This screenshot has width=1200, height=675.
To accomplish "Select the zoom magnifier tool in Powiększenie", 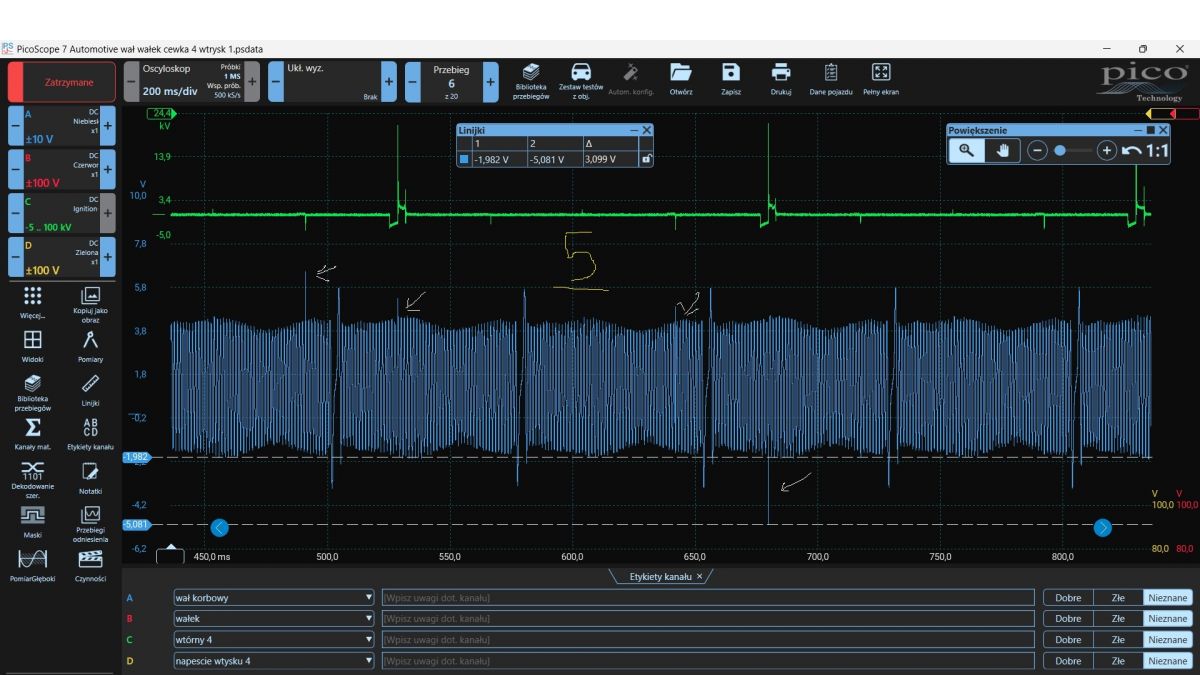I will pos(966,150).
